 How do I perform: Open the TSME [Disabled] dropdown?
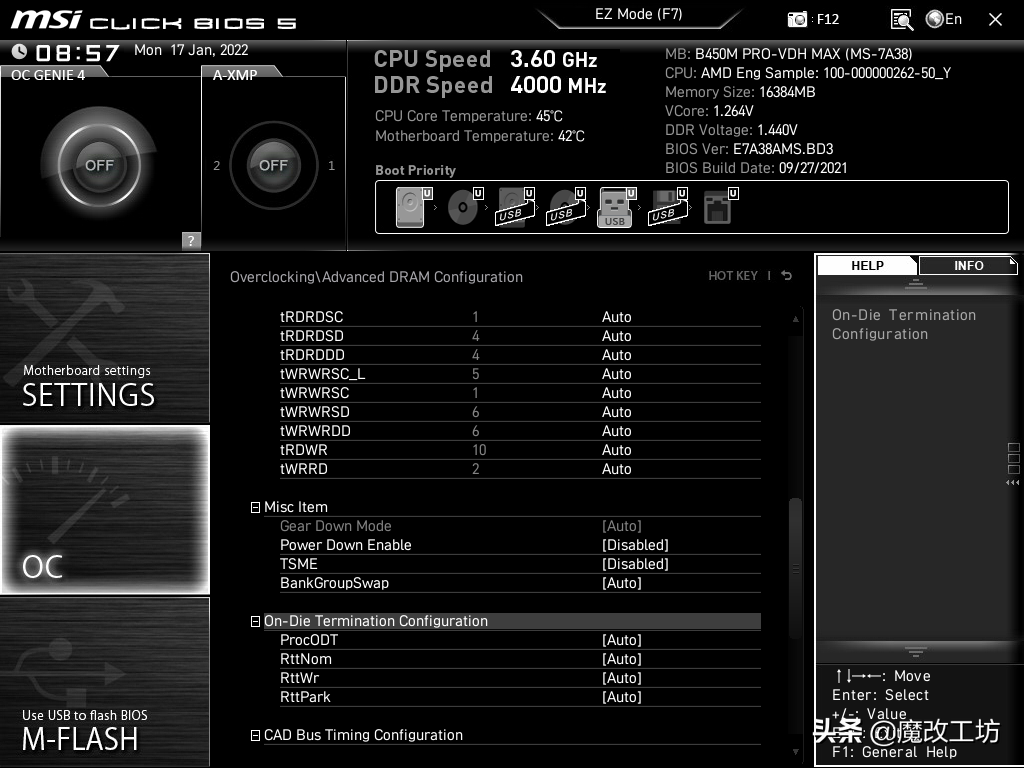coord(635,564)
